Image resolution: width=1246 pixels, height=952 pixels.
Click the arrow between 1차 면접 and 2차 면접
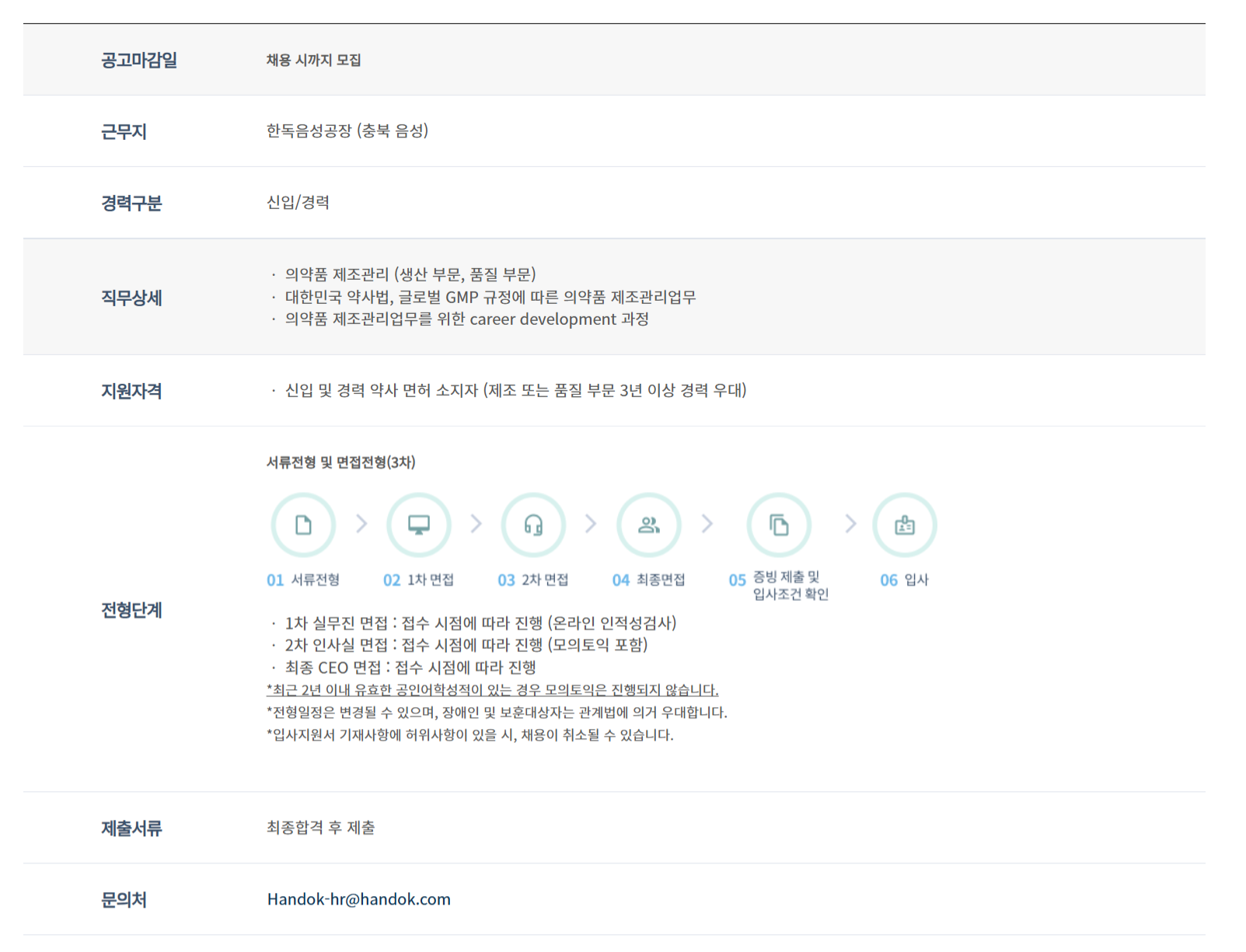(x=476, y=524)
